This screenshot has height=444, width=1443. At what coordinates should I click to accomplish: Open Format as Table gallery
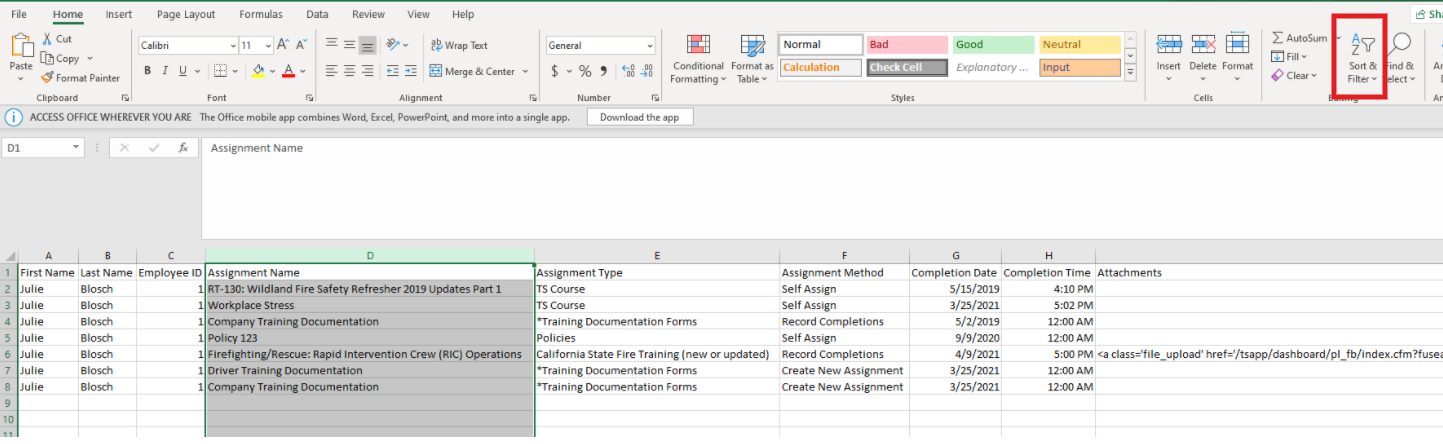(752, 59)
